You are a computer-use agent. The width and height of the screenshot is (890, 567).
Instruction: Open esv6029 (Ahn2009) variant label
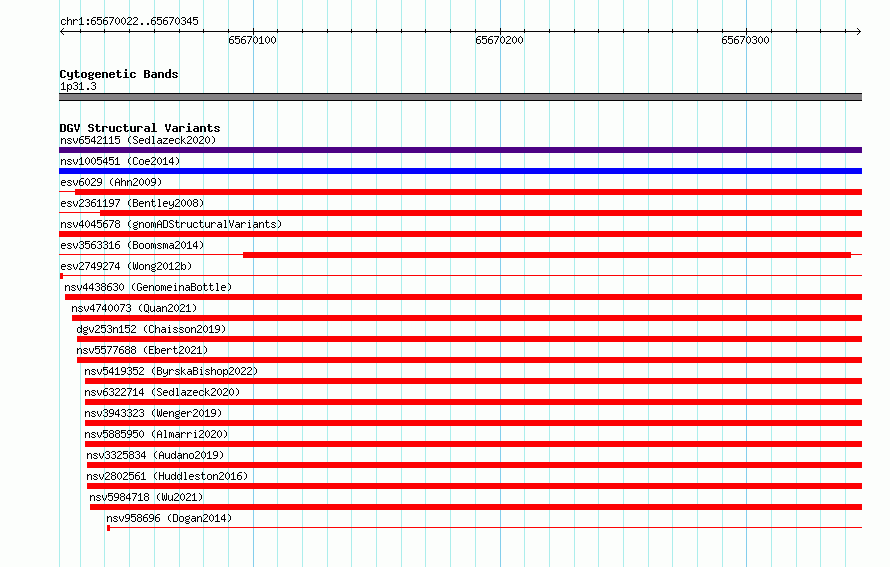pyautogui.click(x=111, y=182)
